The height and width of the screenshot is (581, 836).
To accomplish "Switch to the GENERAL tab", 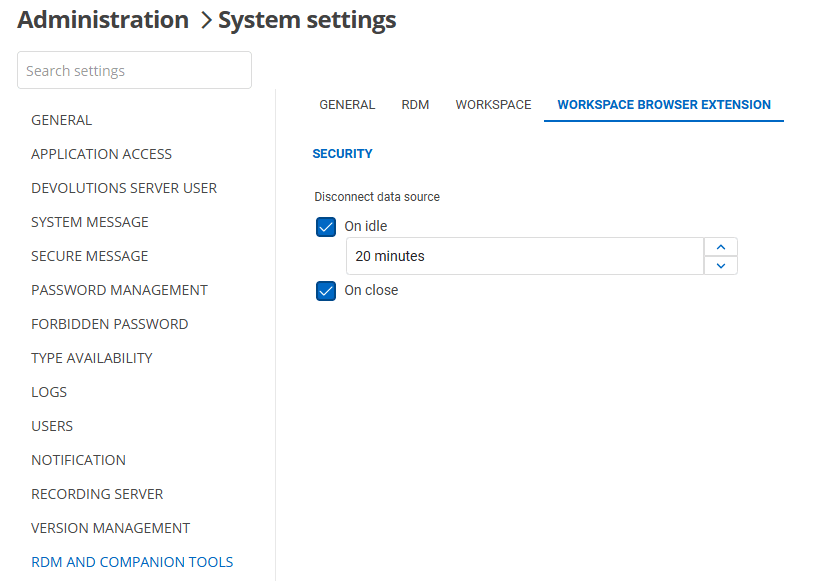I will pyautogui.click(x=347, y=104).
